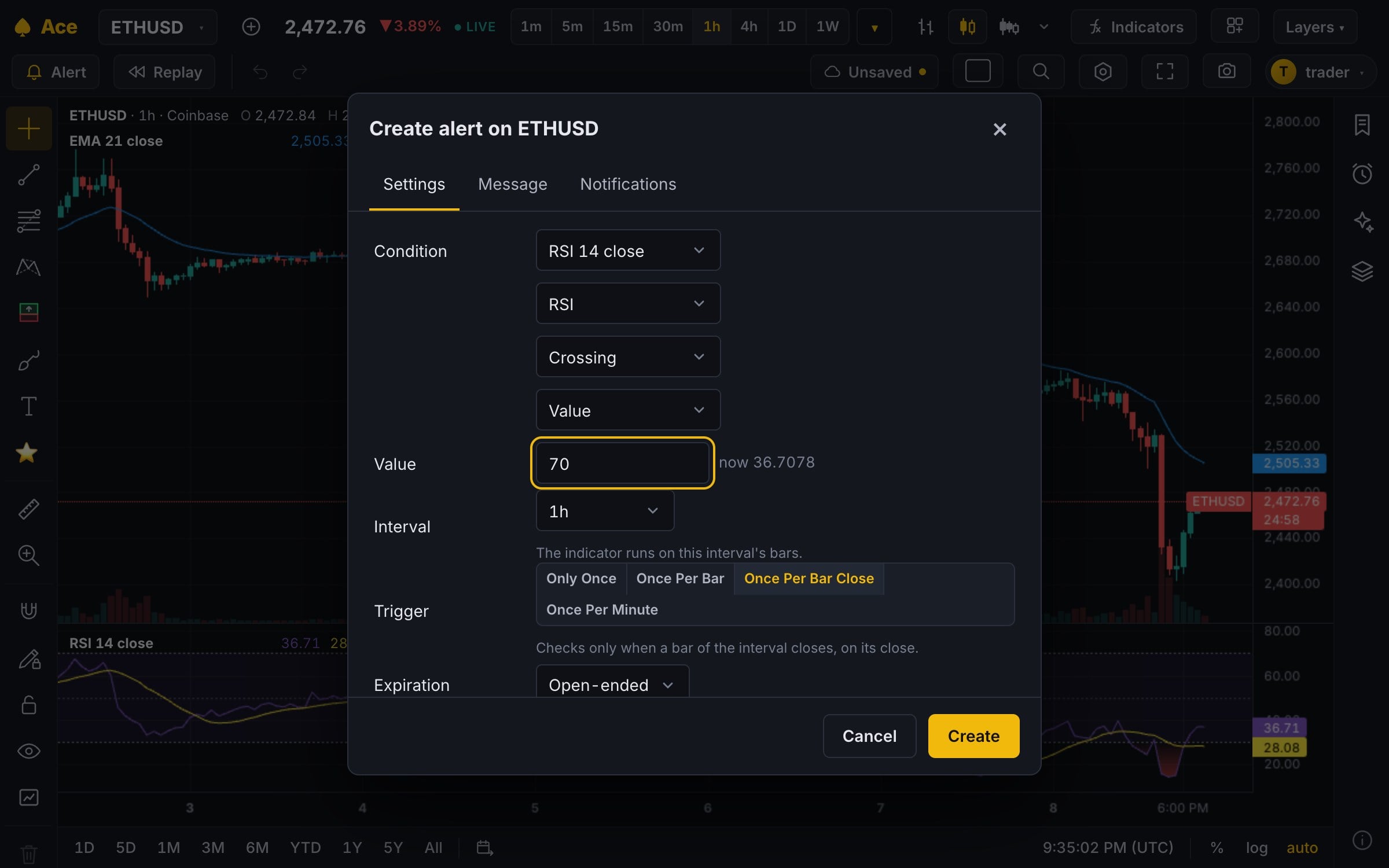This screenshot has height=868, width=1389.
Task: Open the symbol search magnifier
Action: click(x=1041, y=72)
